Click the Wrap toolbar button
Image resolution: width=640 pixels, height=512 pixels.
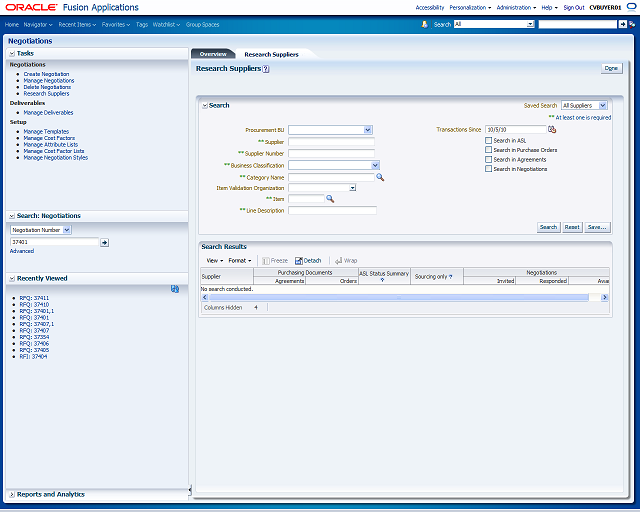tap(346, 260)
